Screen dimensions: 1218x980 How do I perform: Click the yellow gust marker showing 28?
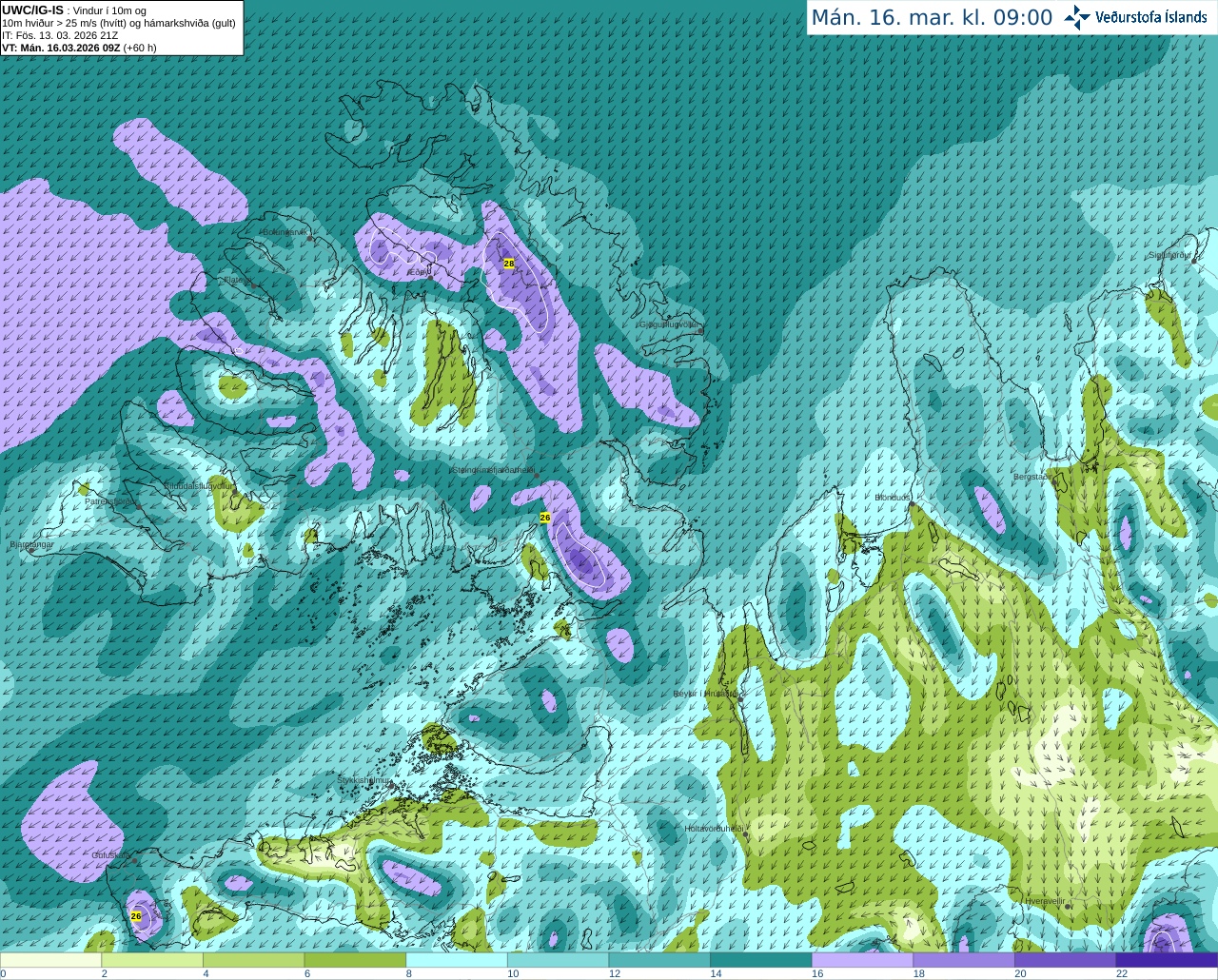click(x=508, y=264)
